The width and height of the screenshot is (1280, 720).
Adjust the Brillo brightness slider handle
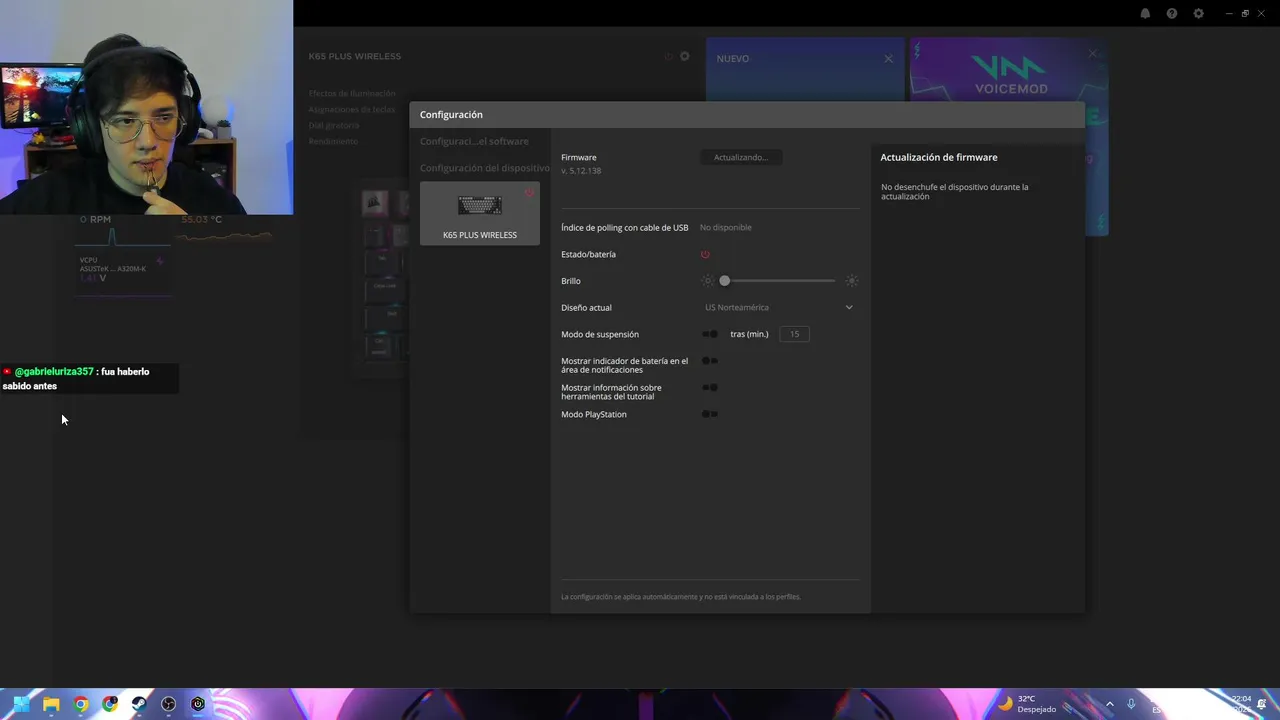(x=725, y=281)
